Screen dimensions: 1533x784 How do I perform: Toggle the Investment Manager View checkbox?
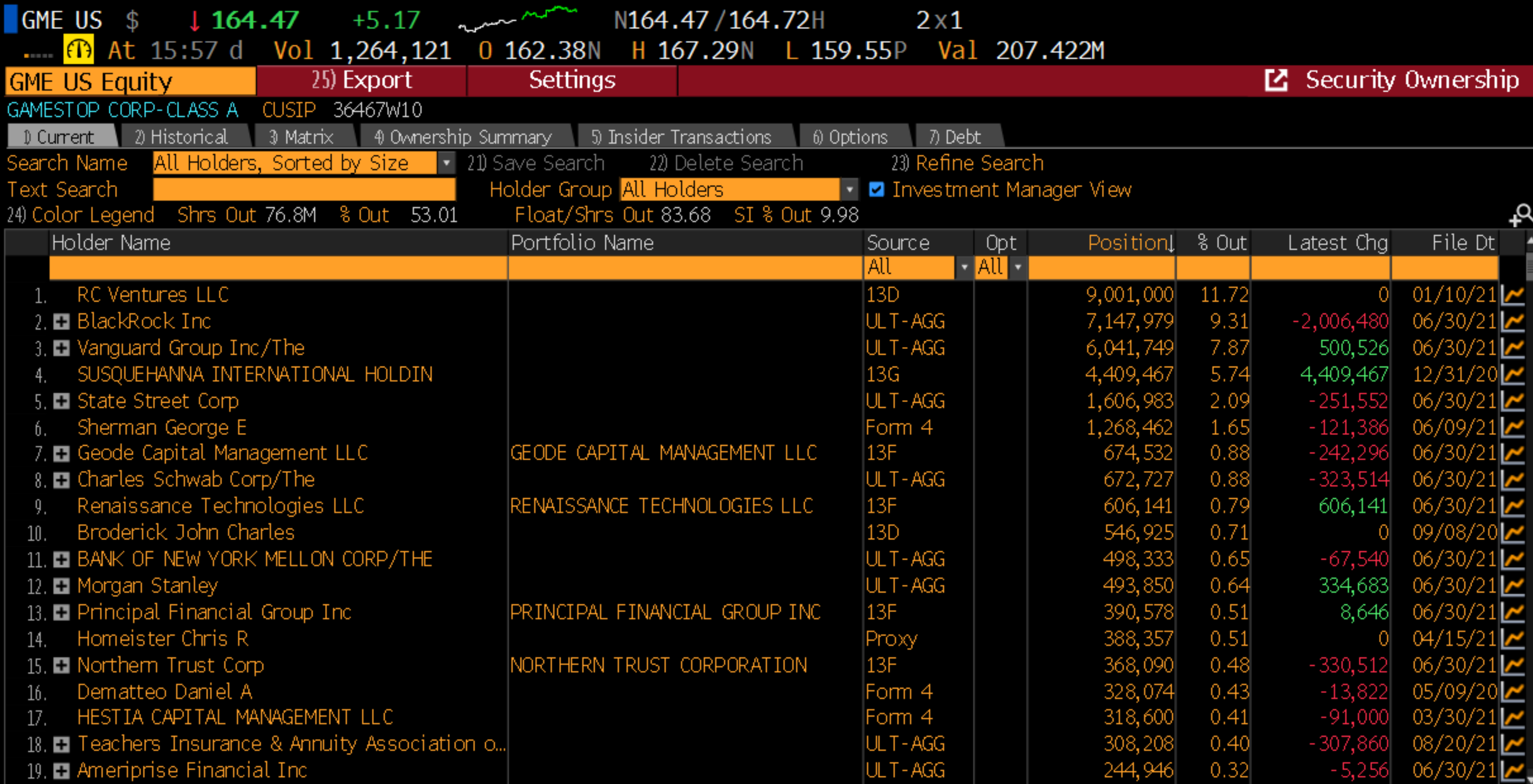tap(876, 190)
